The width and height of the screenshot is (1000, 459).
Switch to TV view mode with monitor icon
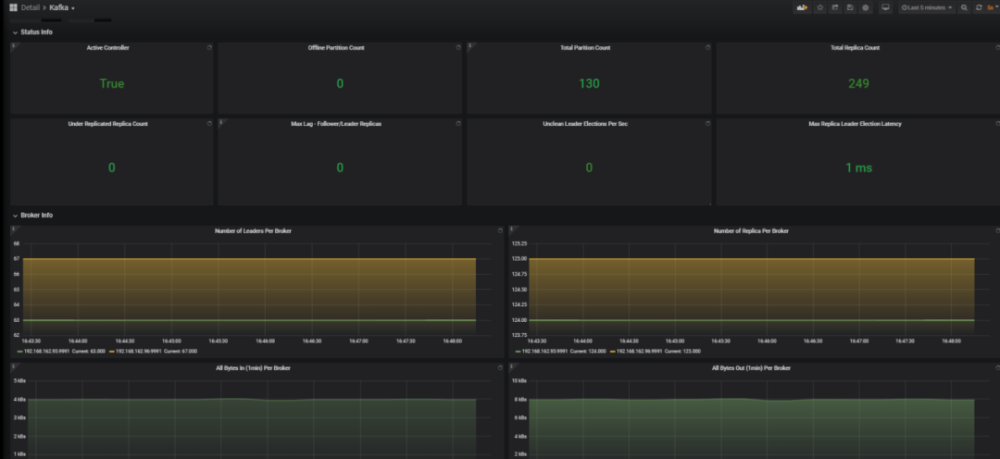[885, 7]
